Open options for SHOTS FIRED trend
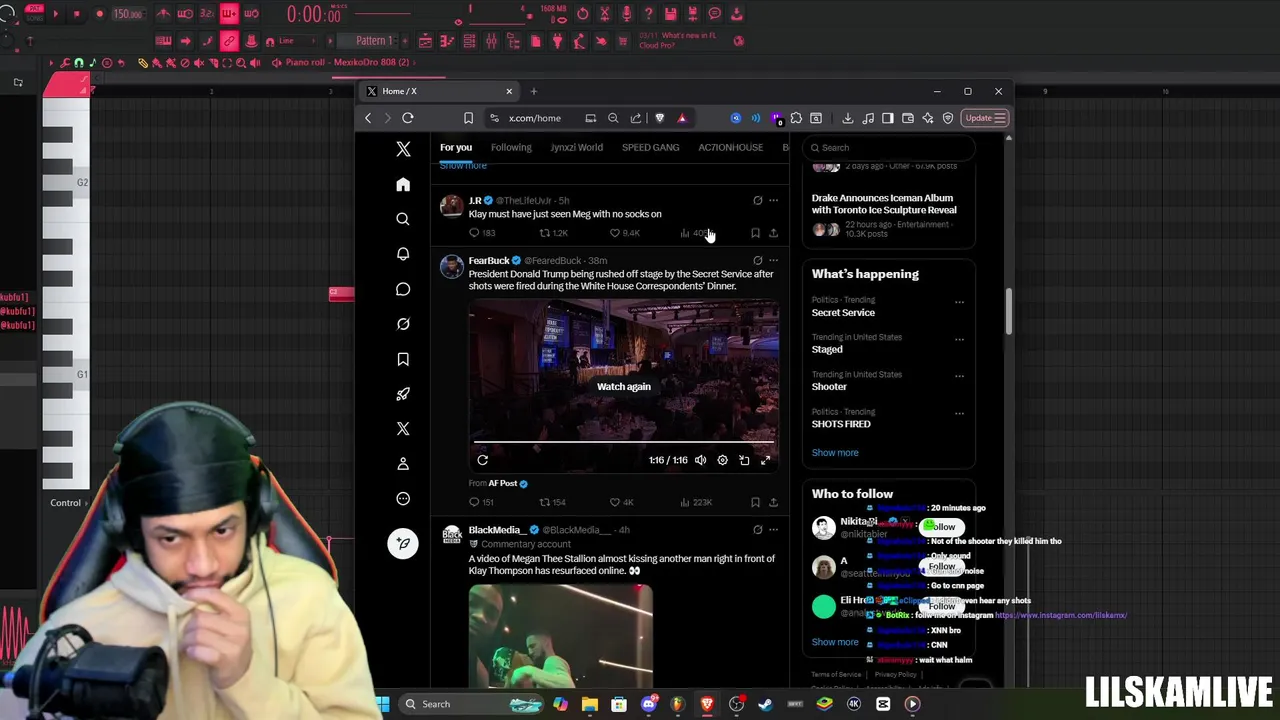Image resolution: width=1280 pixels, height=720 pixels. tap(959, 413)
